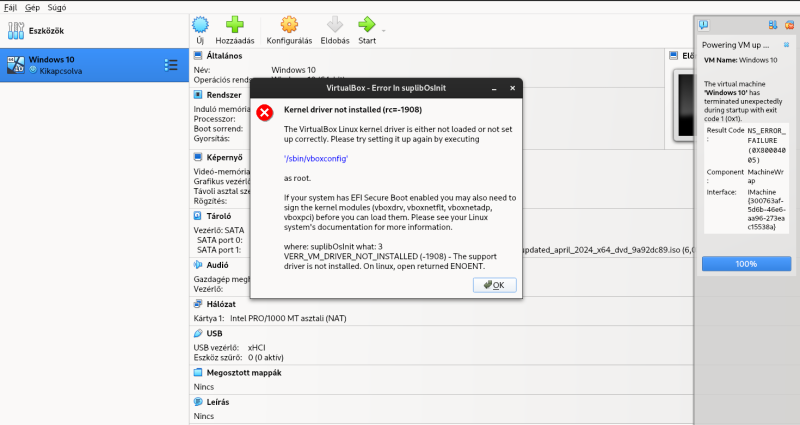Click the USB section icon
This screenshot has width=800, height=425.
tap(198, 333)
